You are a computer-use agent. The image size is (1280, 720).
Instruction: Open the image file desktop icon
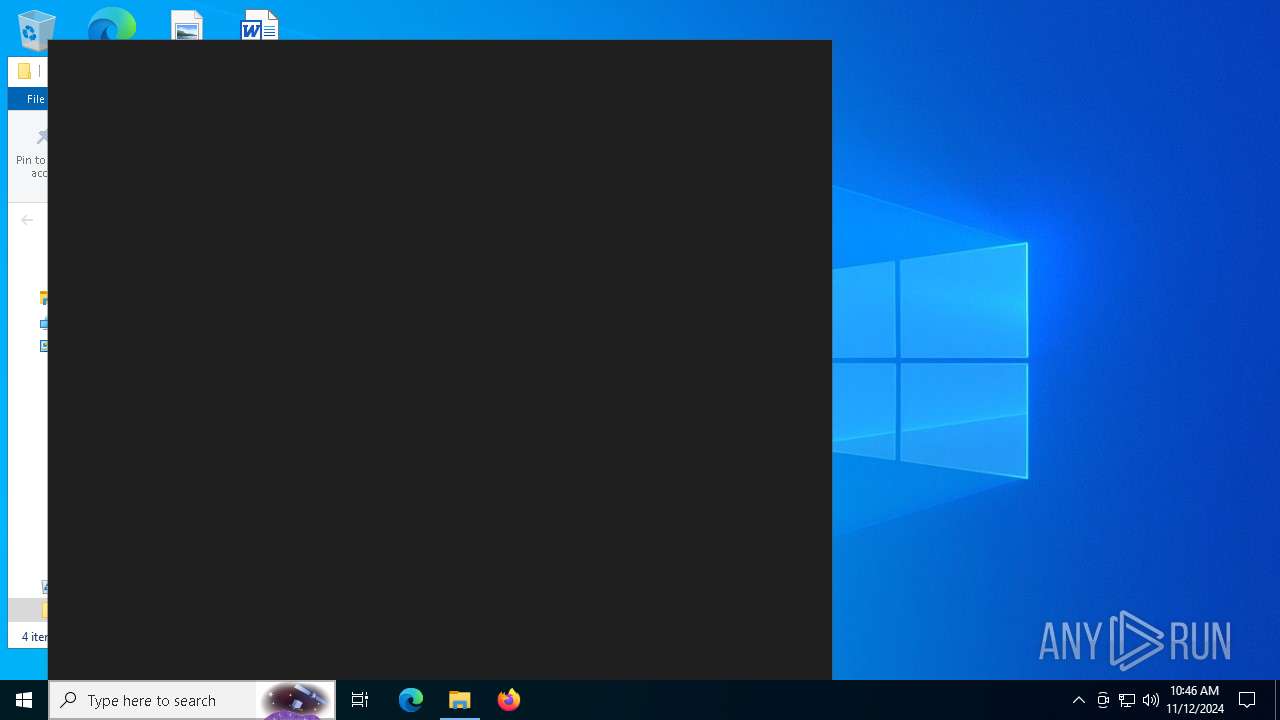tap(186, 25)
